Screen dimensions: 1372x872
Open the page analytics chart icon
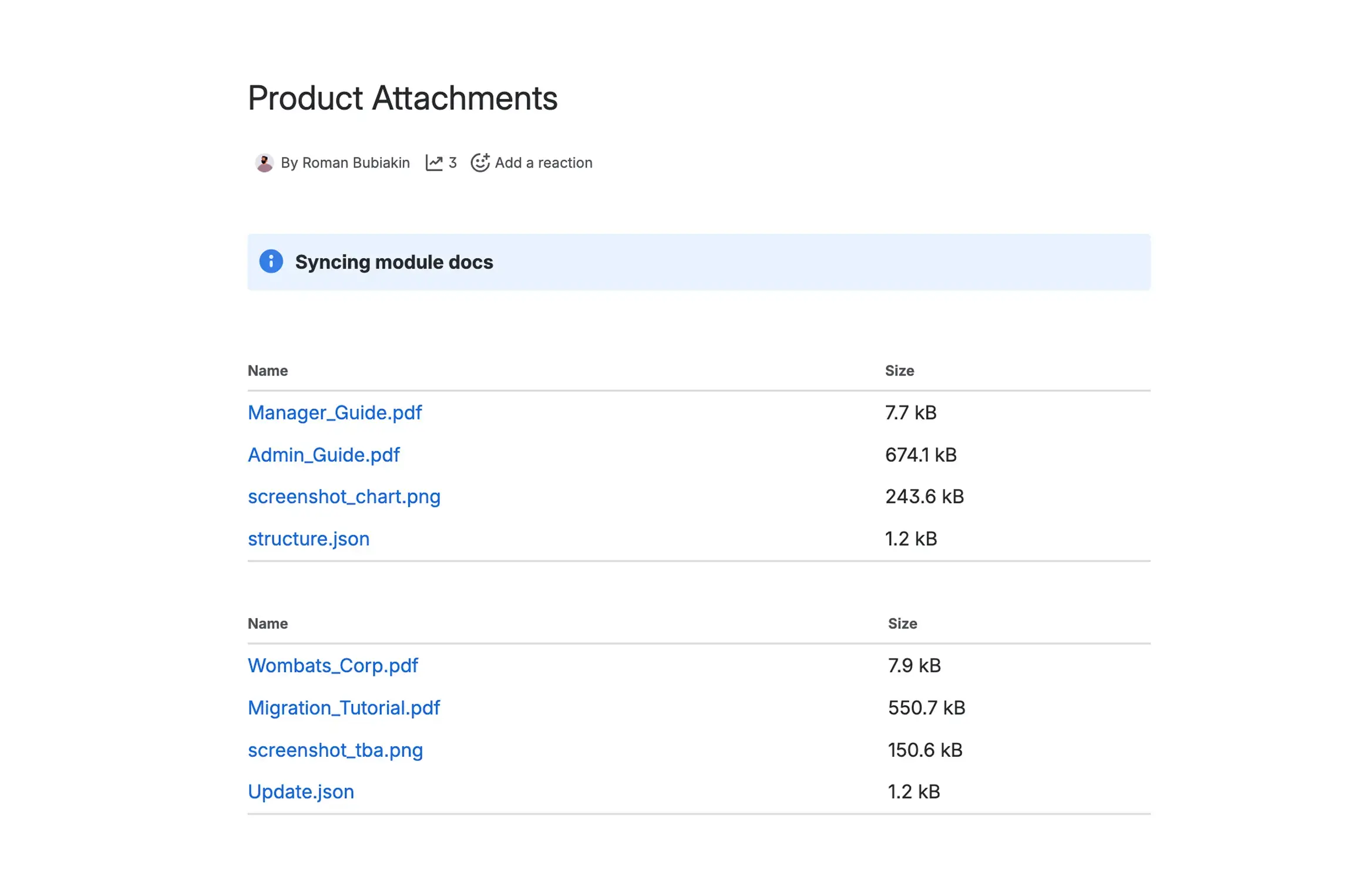pyautogui.click(x=434, y=163)
